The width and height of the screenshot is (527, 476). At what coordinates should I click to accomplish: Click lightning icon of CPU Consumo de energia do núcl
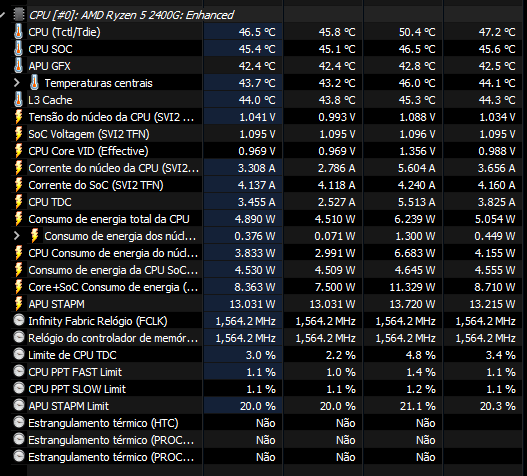point(18,253)
